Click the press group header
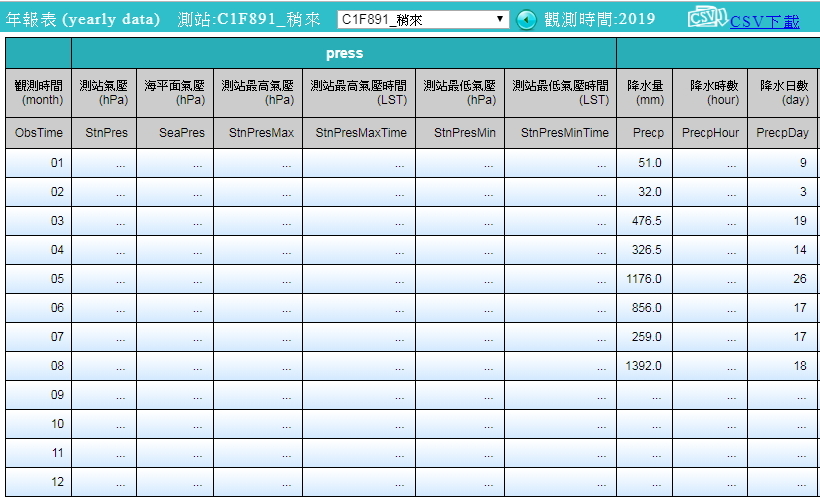 coord(344,53)
